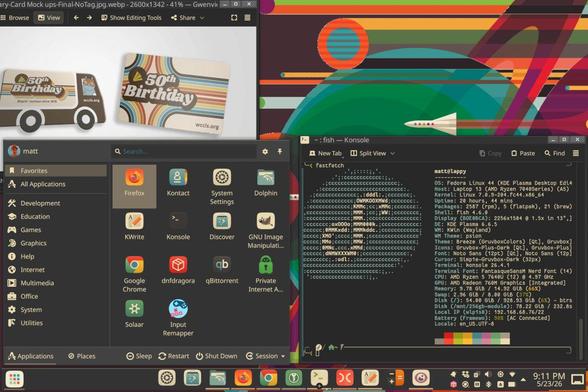Launch KWrite from the Favorites grid

click(134, 226)
